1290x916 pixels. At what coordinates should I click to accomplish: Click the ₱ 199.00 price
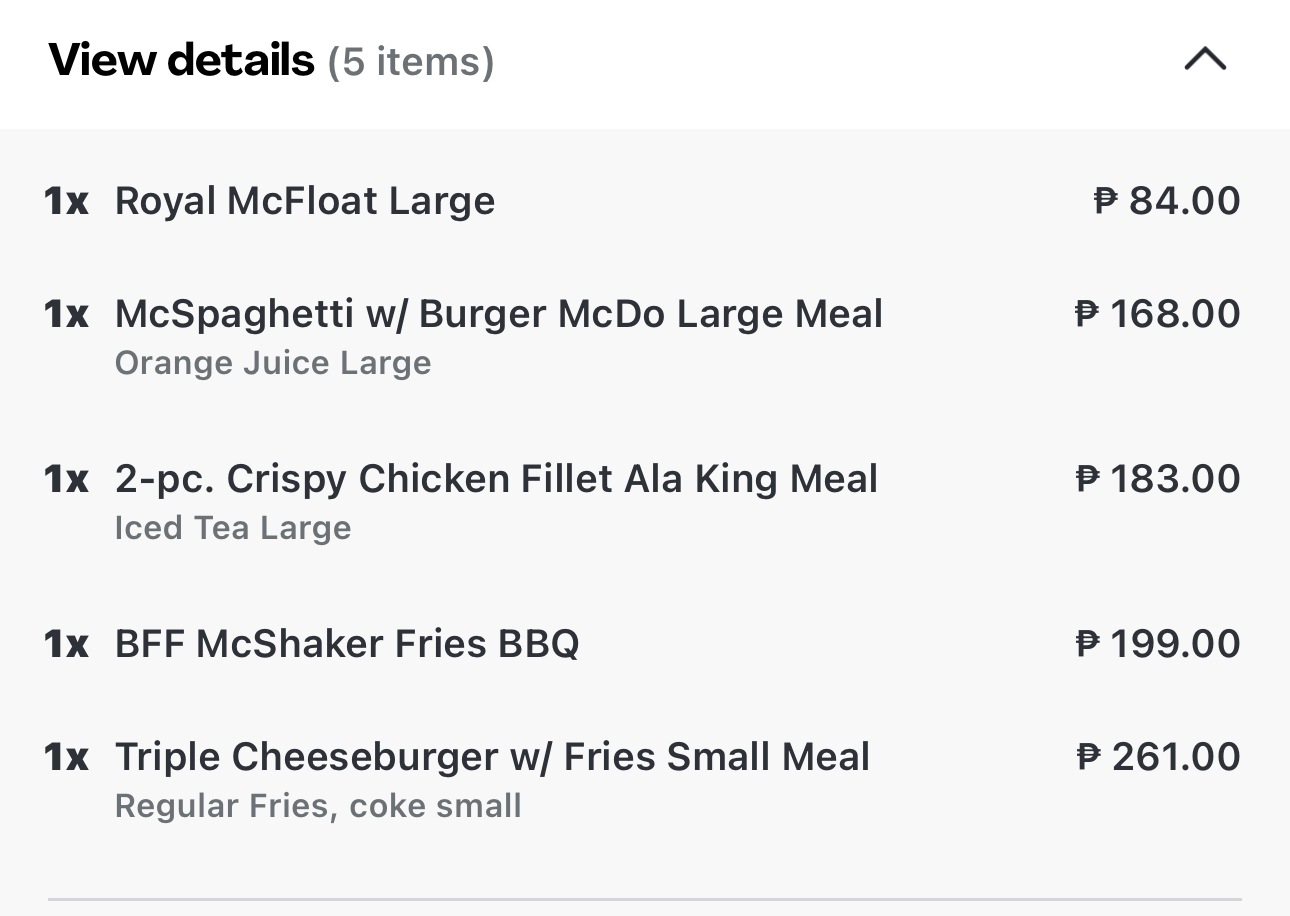(1158, 644)
